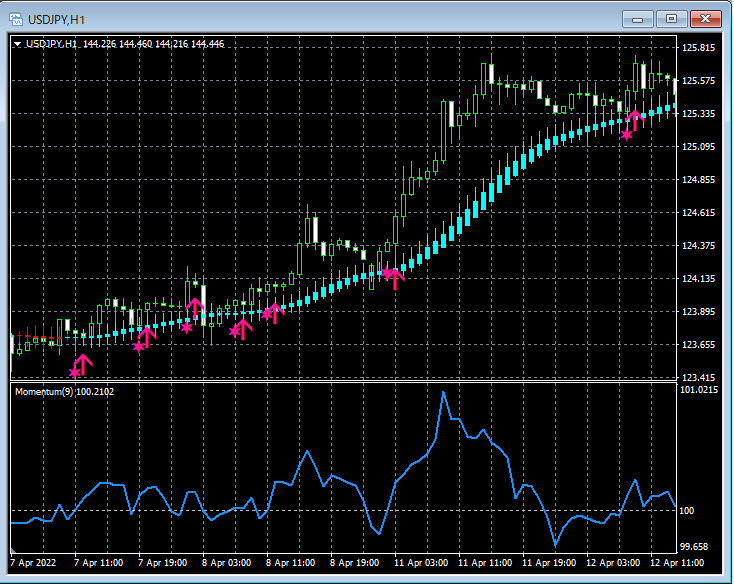The width and height of the screenshot is (734, 584).
Task: Click the 125.815 price scale label
Action: point(699,48)
